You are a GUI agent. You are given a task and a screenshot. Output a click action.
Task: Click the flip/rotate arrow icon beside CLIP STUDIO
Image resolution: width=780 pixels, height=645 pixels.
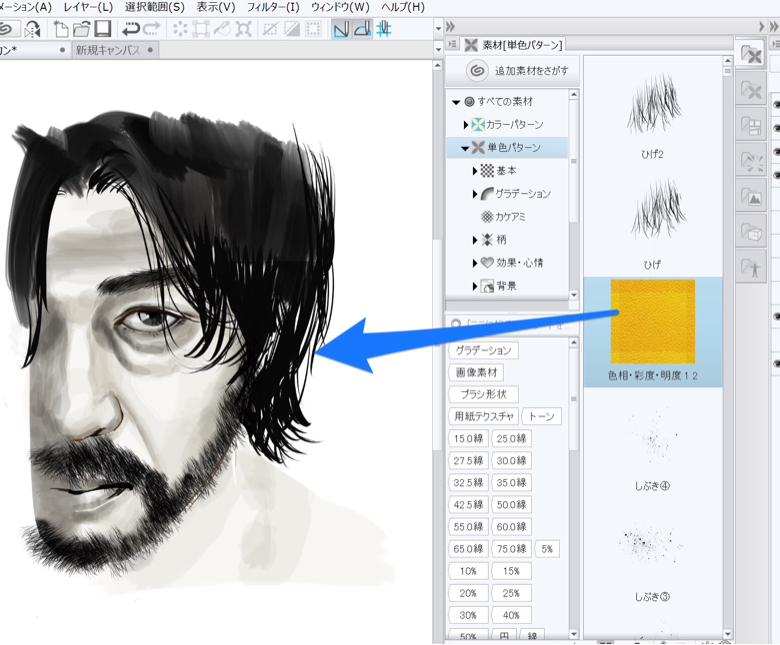click(33, 29)
